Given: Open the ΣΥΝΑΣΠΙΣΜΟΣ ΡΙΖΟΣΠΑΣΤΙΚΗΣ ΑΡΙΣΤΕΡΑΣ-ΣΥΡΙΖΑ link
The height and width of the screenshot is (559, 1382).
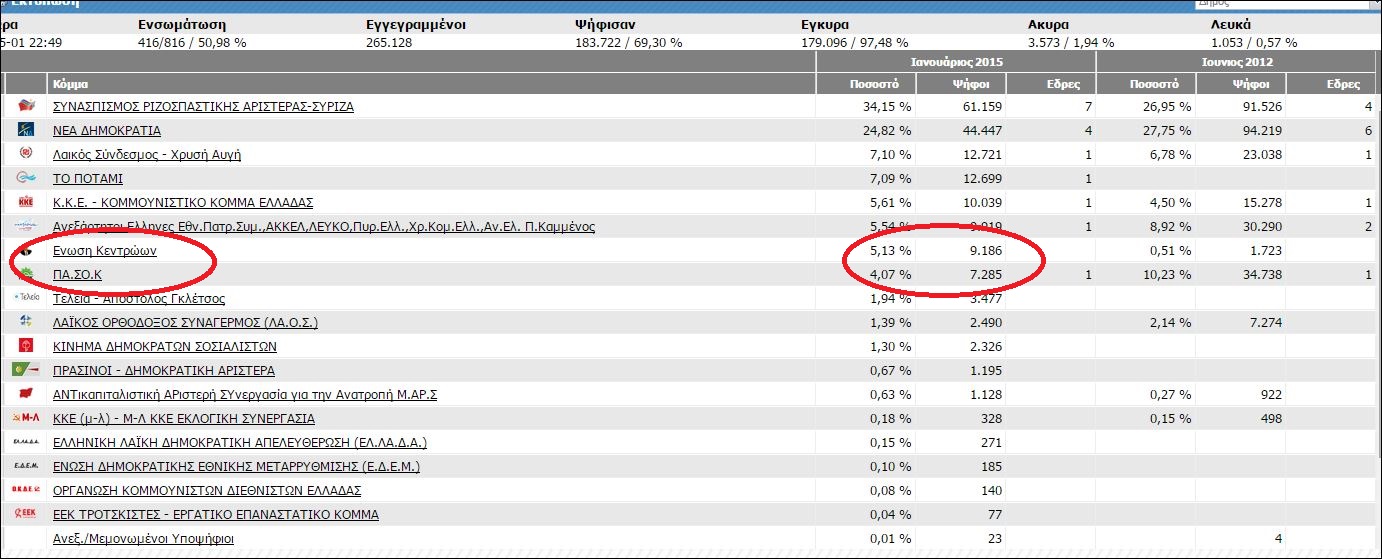Looking at the screenshot, I should click(203, 106).
